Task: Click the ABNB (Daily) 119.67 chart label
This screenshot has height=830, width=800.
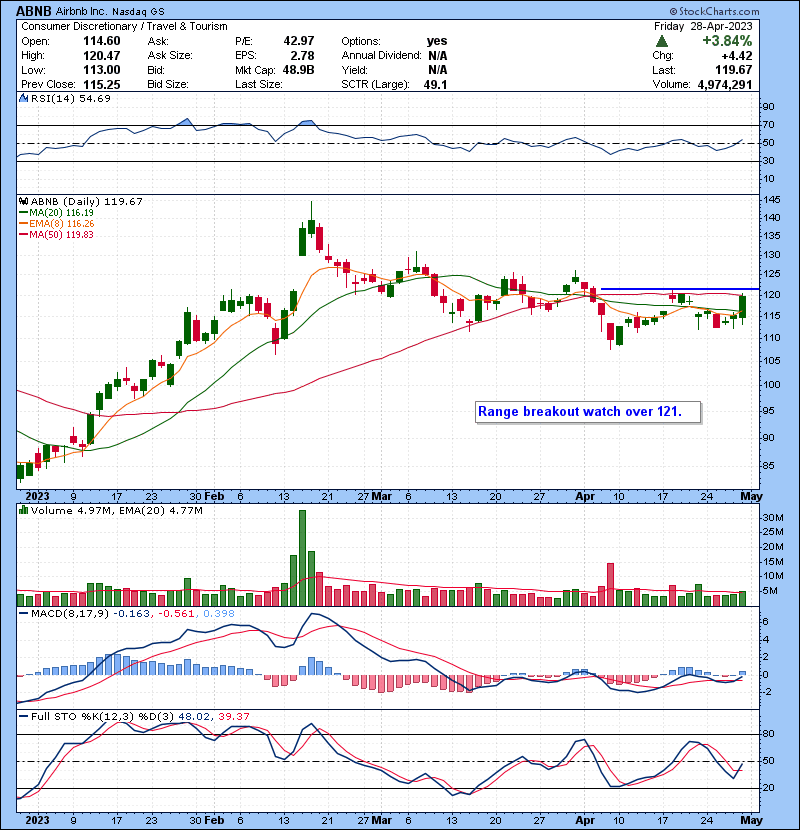Action: 86,201
